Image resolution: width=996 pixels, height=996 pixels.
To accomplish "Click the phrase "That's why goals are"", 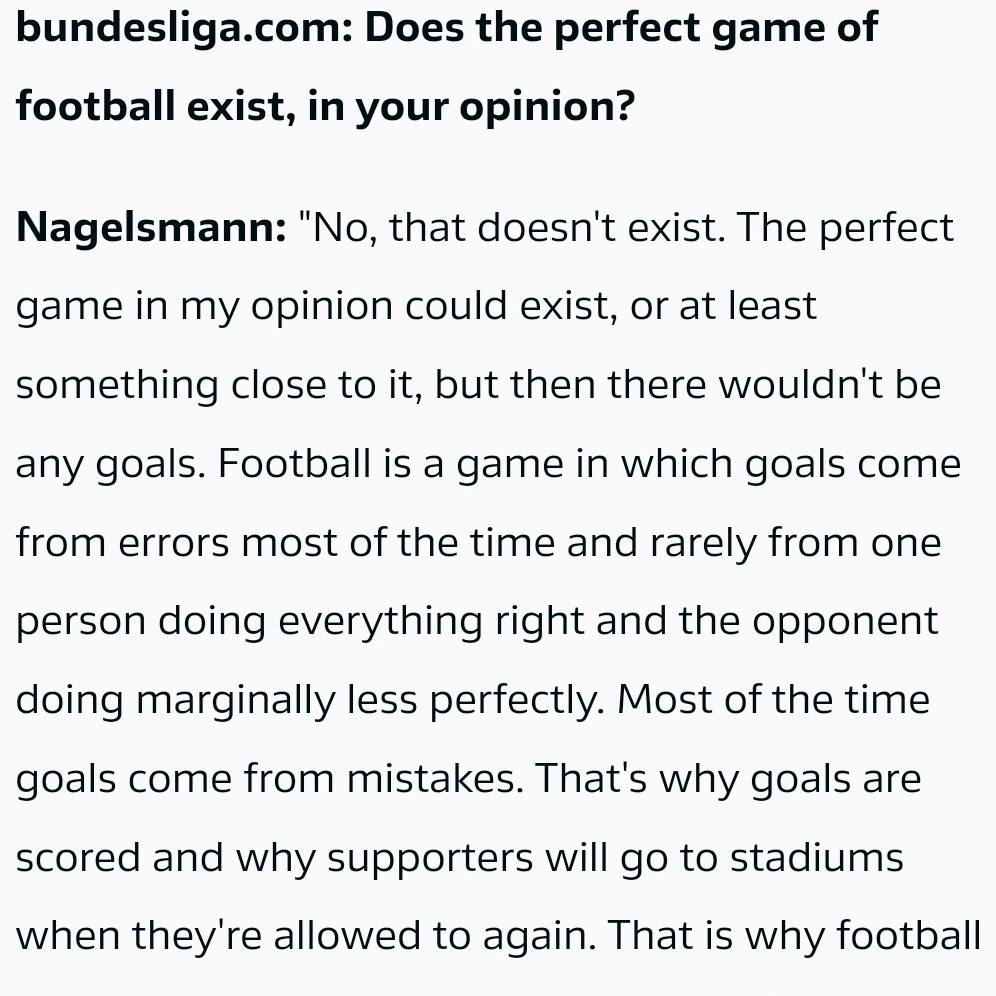I will coord(728,779).
